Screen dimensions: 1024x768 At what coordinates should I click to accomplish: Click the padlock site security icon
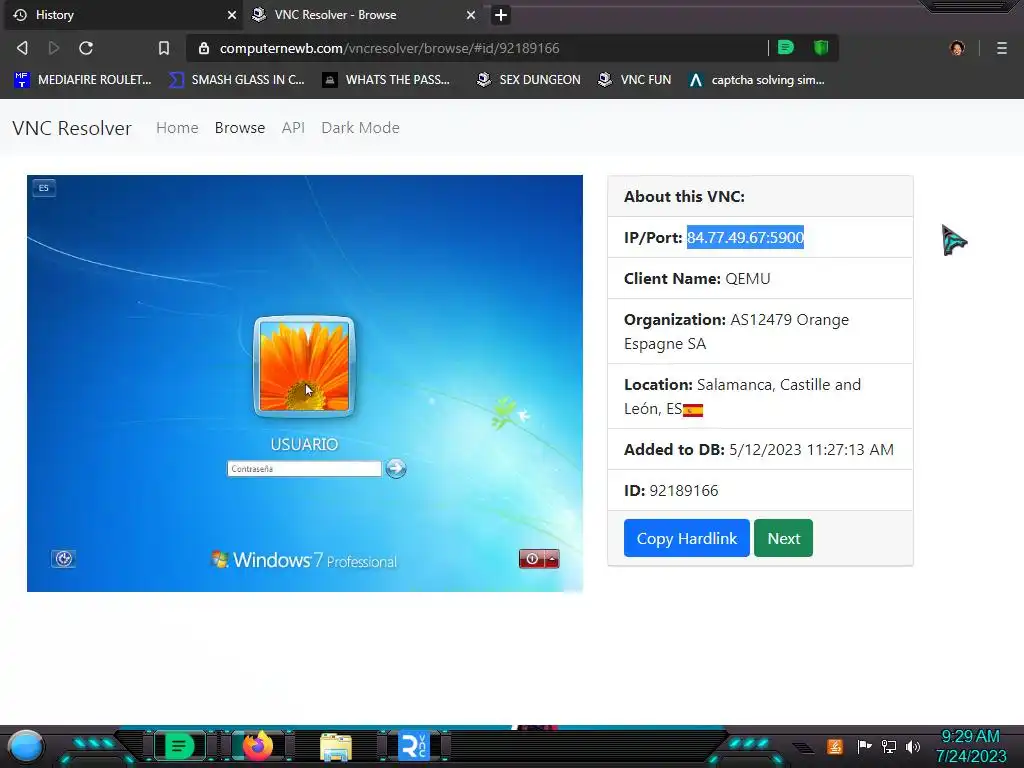point(204,48)
